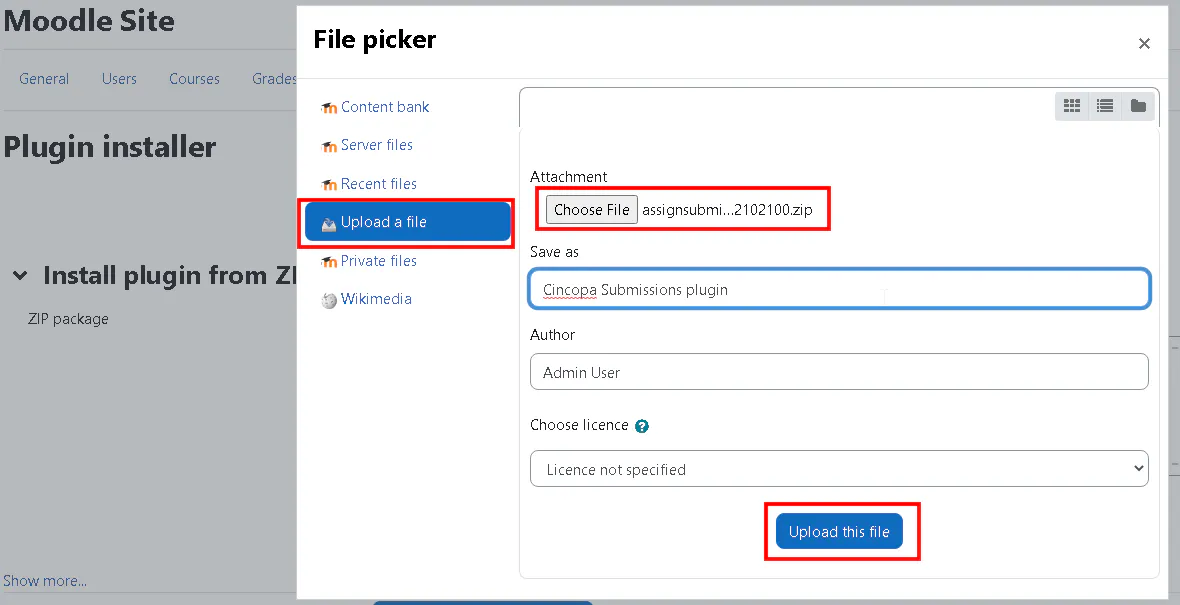This screenshot has height=605, width=1180.
Task: Click the Show more... link
Action: [45, 581]
